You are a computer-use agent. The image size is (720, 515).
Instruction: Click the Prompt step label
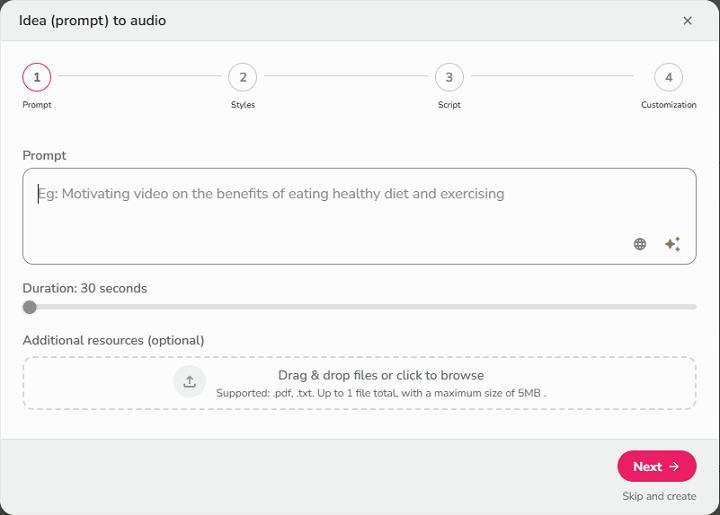[37, 105]
